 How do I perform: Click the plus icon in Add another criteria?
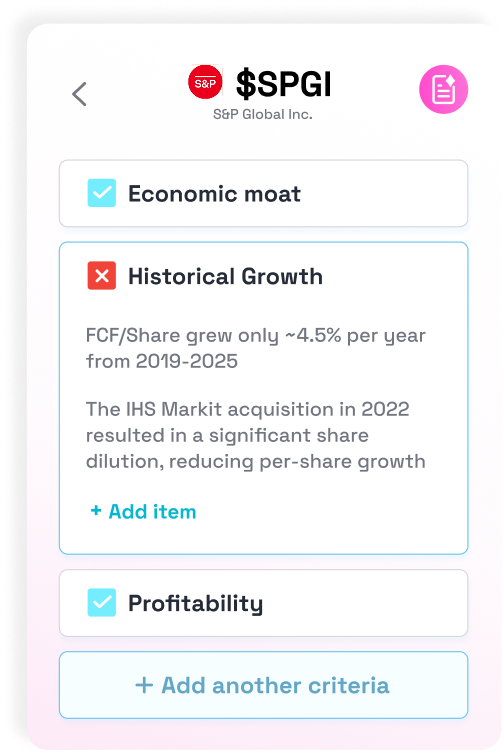(144, 685)
